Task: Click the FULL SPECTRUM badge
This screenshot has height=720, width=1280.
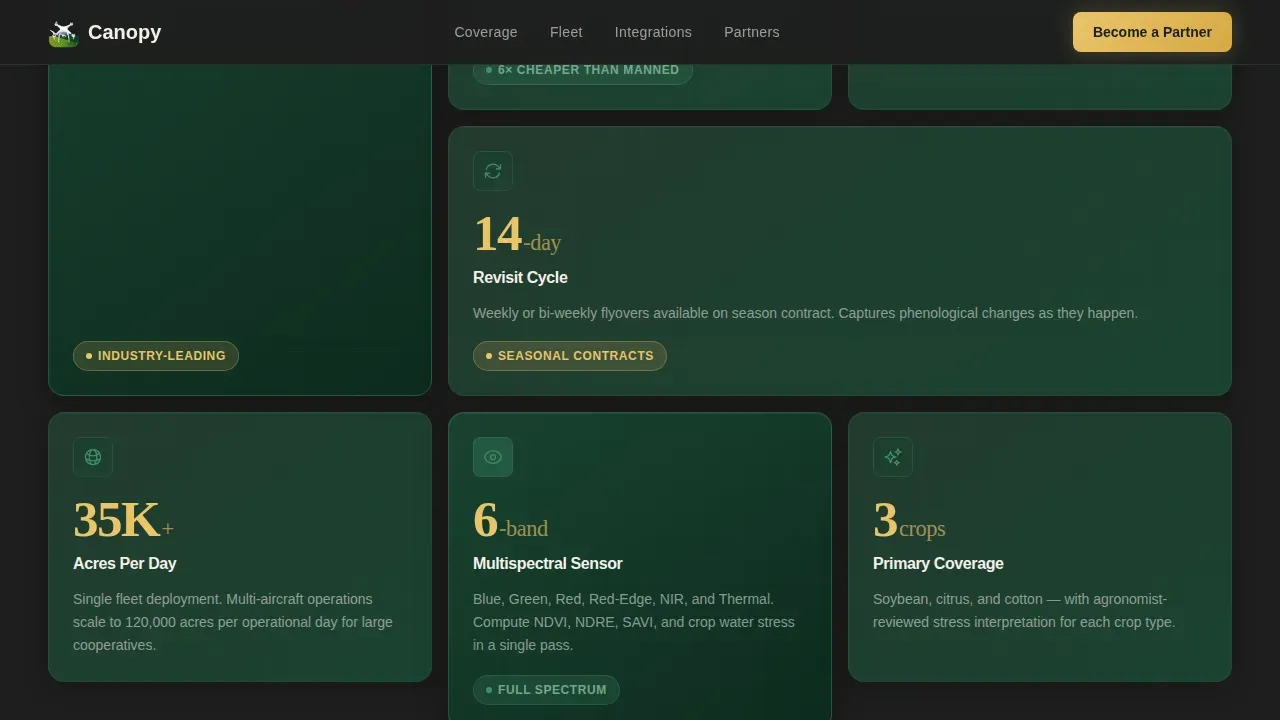Action: tap(546, 690)
